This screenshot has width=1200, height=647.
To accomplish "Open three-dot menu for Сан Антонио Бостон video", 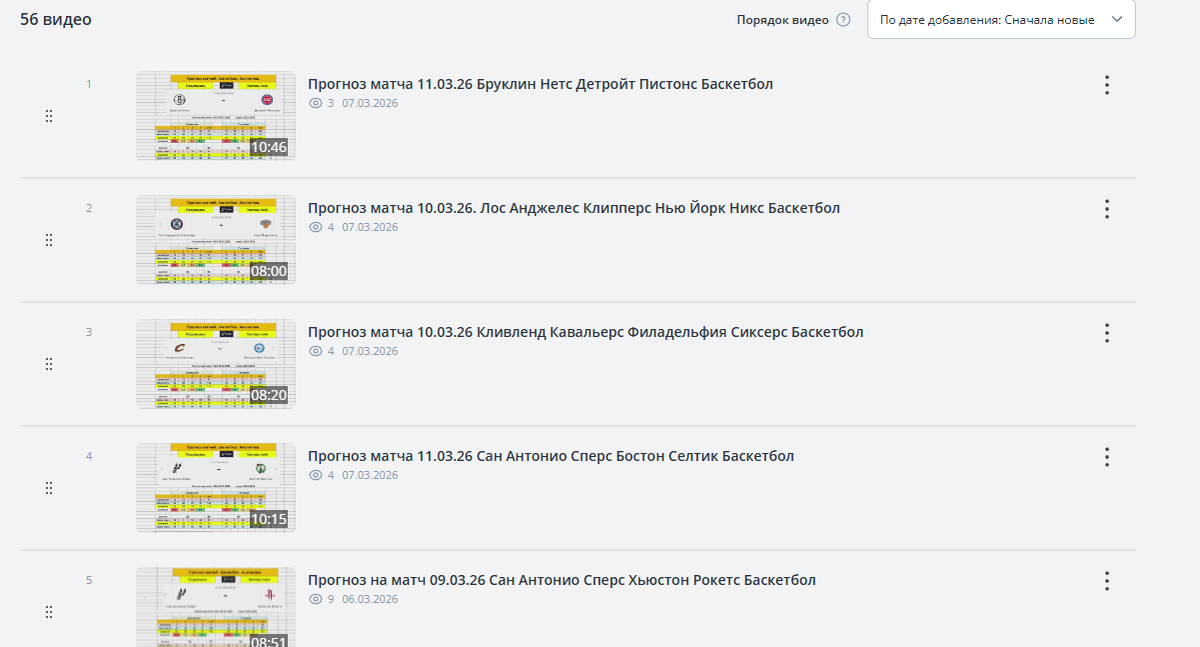I will 1107,457.
